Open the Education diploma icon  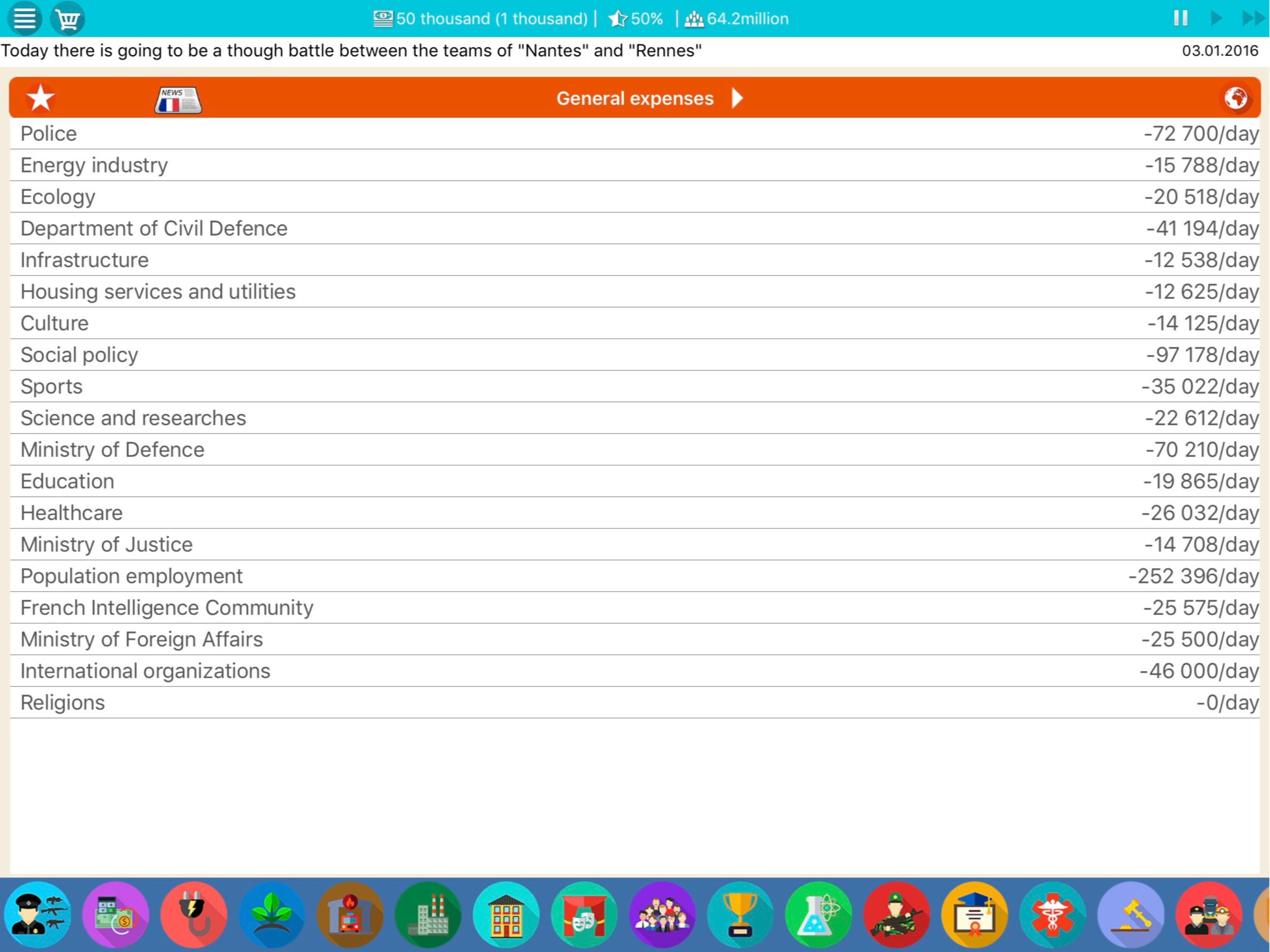(975, 914)
